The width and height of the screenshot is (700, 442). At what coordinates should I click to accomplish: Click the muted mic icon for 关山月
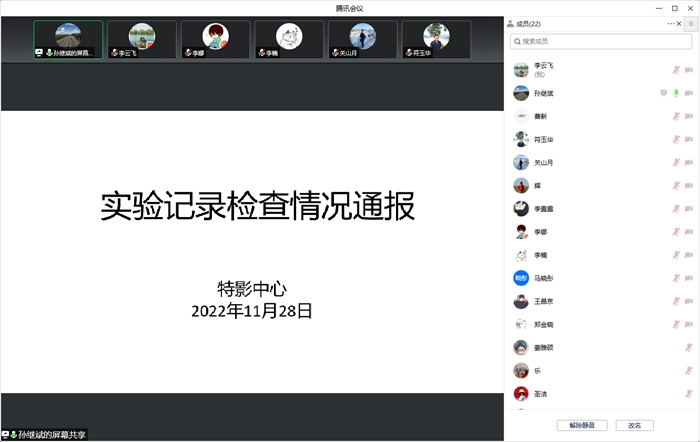(x=676, y=162)
